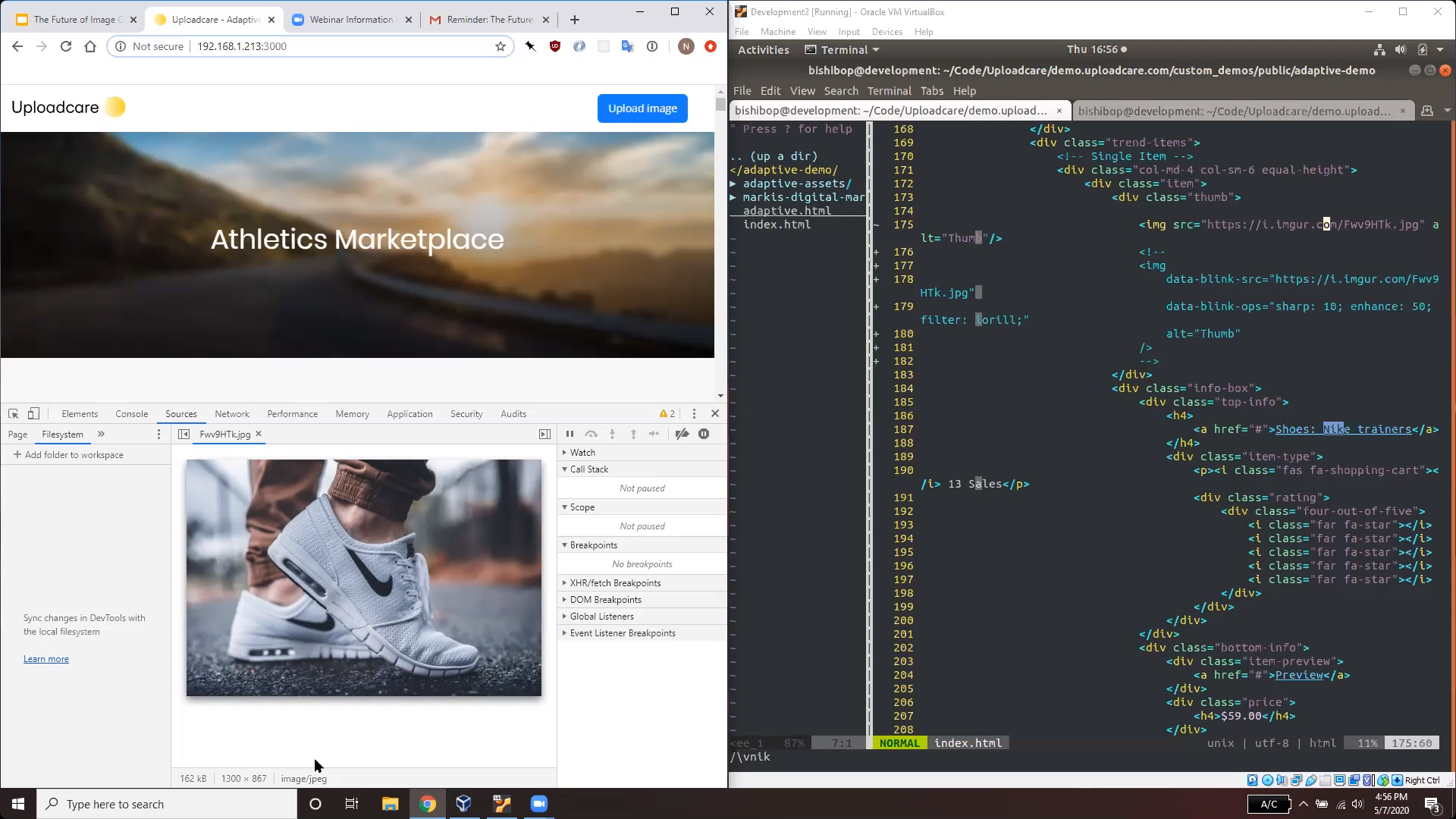The width and height of the screenshot is (1456, 819).
Task: Toggle the device toolbar in DevTools
Action: pyautogui.click(x=33, y=413)
